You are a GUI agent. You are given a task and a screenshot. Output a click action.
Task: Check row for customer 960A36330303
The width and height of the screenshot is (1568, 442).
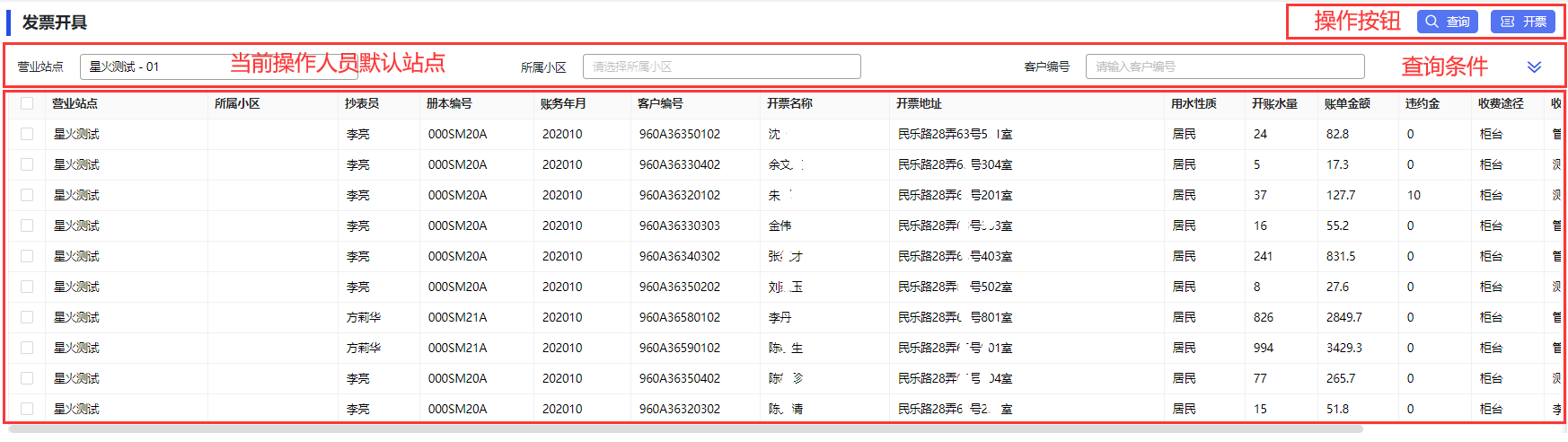click(x=27, y=225)
